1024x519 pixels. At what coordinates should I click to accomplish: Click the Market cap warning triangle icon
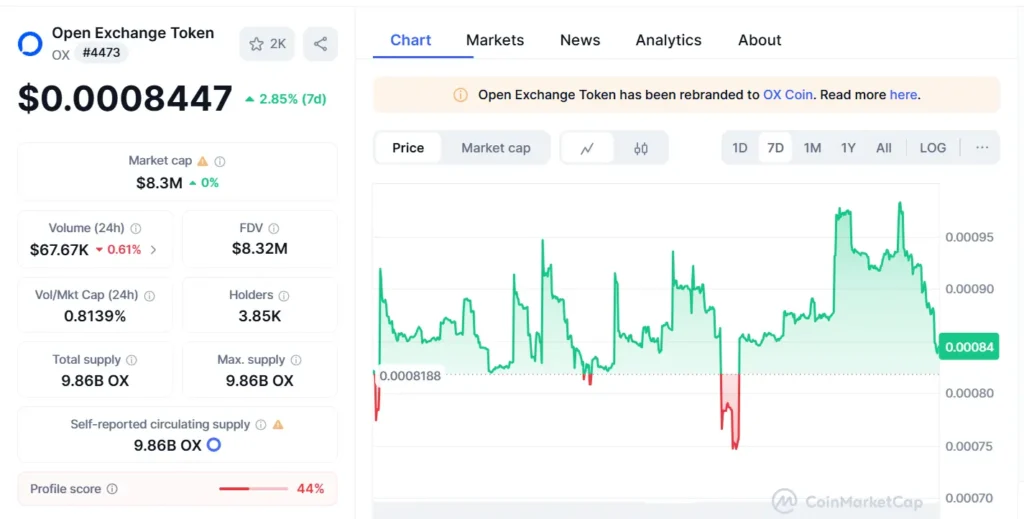[202, 161]
